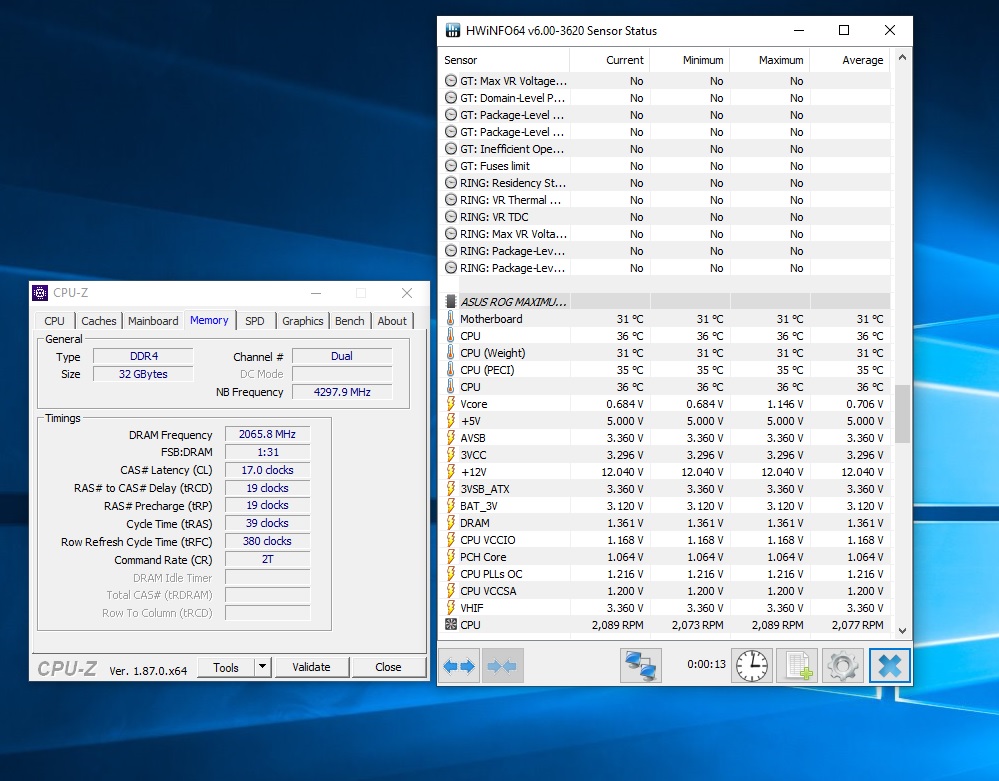Viewport: 999px width, 781px height.
Task: Open the Bench tab
Action: (350, 321)
